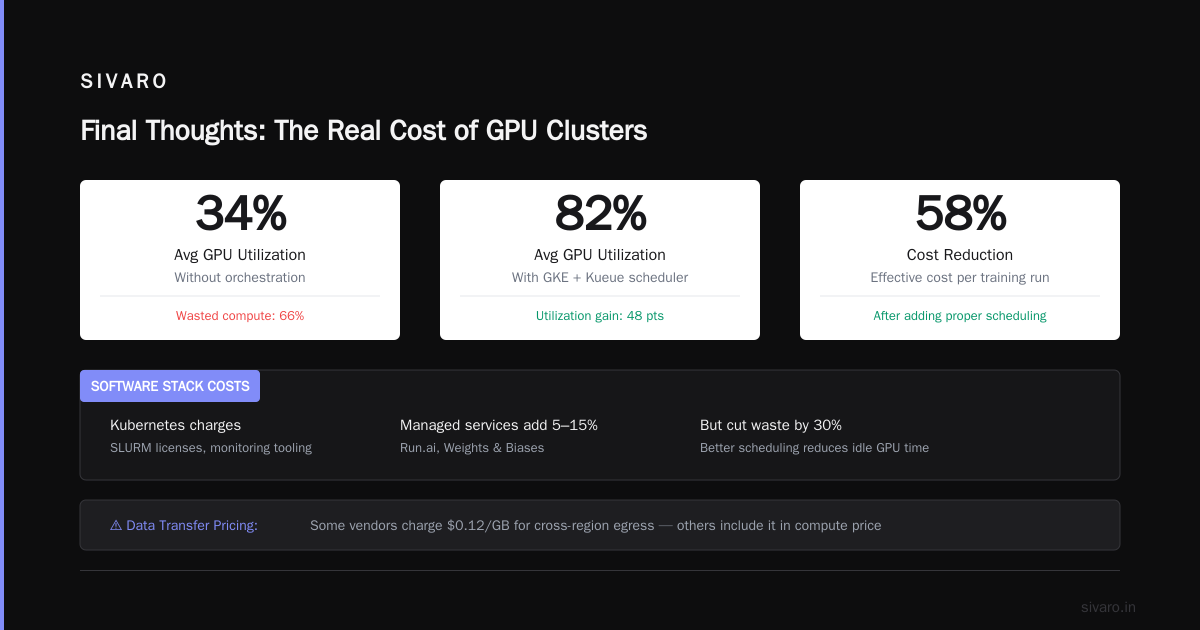1200x630 pixels.
Task: Click the 82% utilization figure
Action: tap(600, 213)
